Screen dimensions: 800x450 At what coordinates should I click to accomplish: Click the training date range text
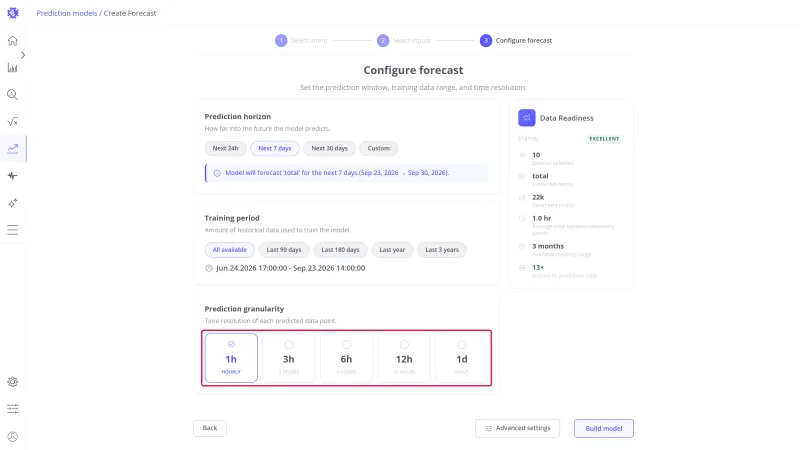[290, 268]
